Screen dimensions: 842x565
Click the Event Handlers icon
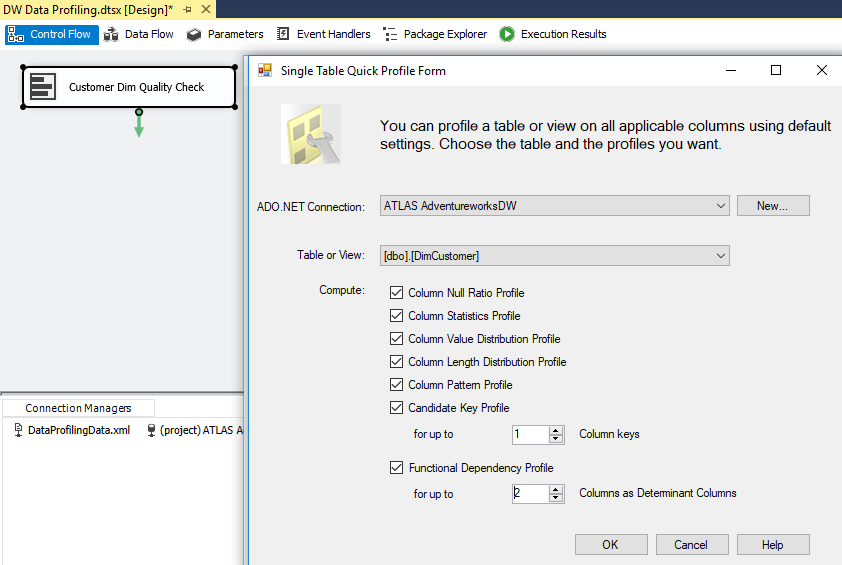coord(283,34)
